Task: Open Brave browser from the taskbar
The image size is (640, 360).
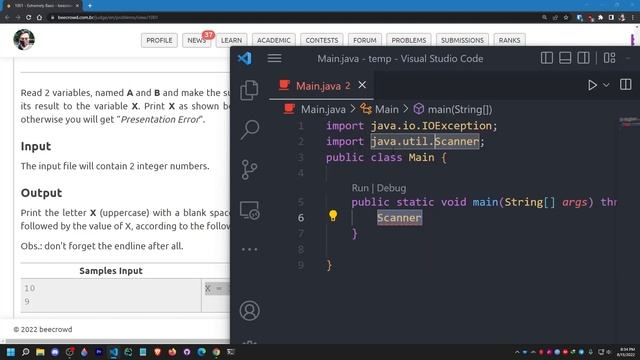Action: pos(158,352)
